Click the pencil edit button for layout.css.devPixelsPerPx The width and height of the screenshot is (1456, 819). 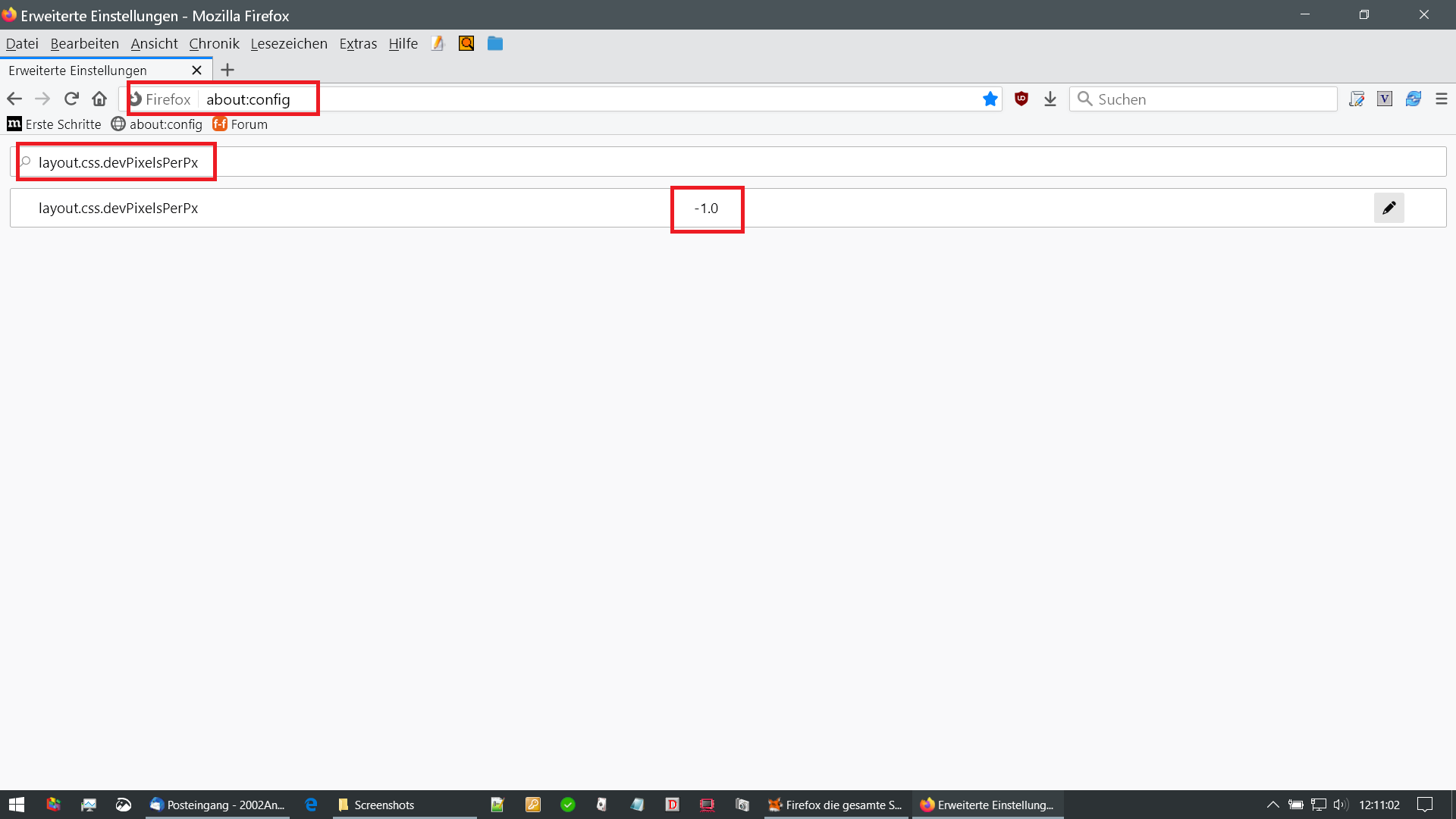[1389, 208]
